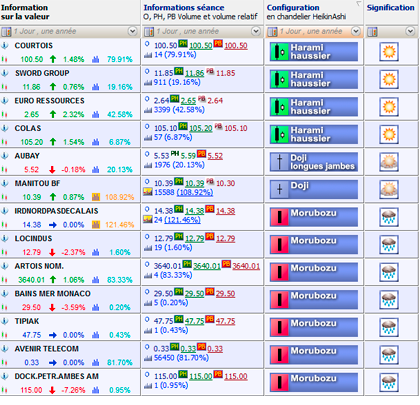Click the rain cloud icon in the ARTOIS NOM. row
This screenshot has height=405, width=420.
pyautogui.click(x=389, y=272)
